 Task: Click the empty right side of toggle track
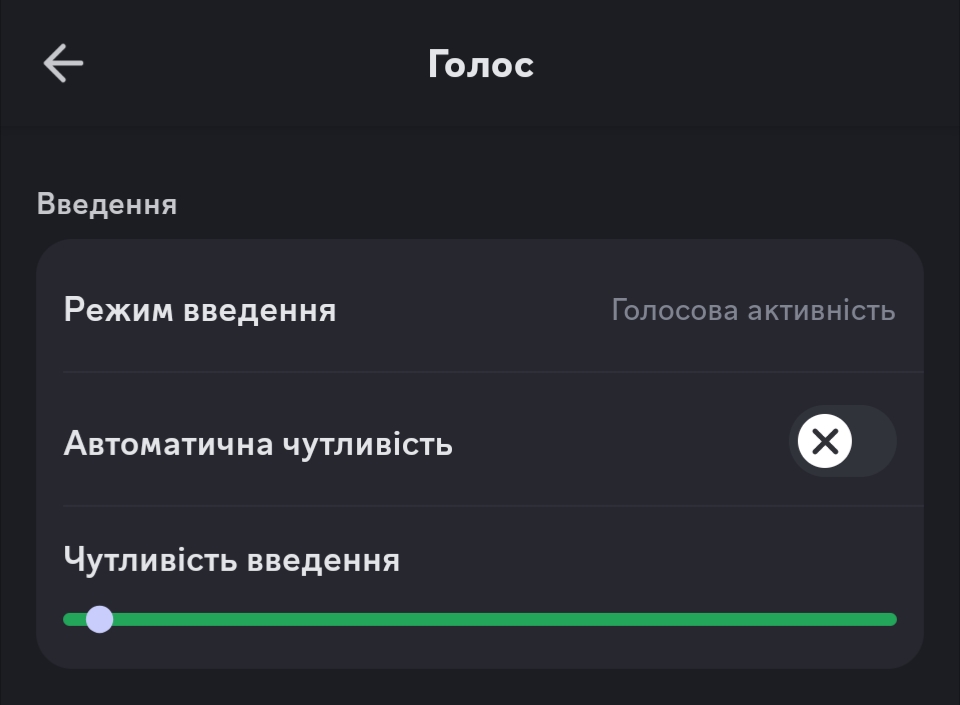873,441
